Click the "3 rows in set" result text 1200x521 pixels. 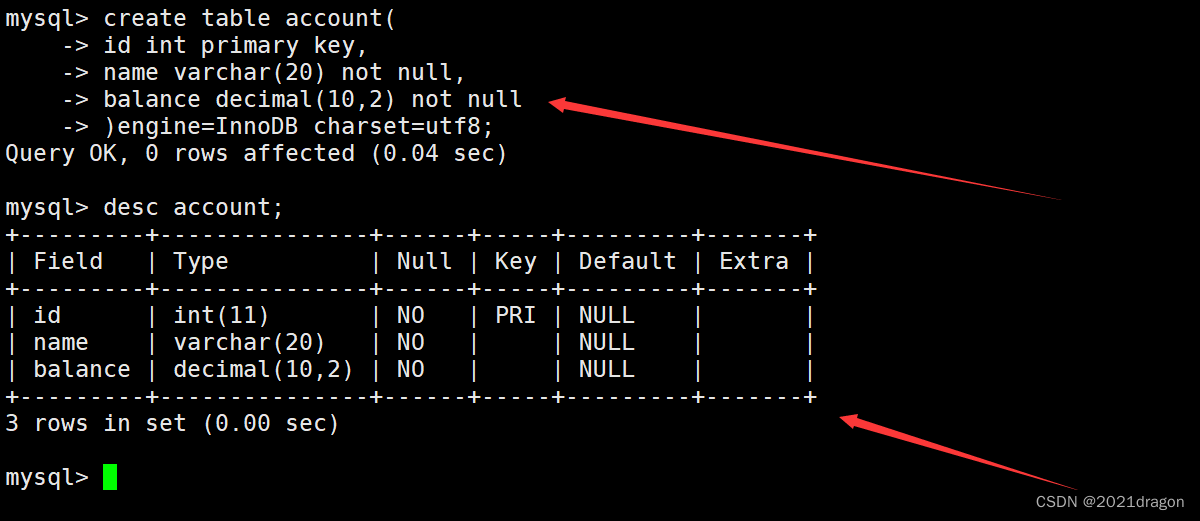point(172,423)
